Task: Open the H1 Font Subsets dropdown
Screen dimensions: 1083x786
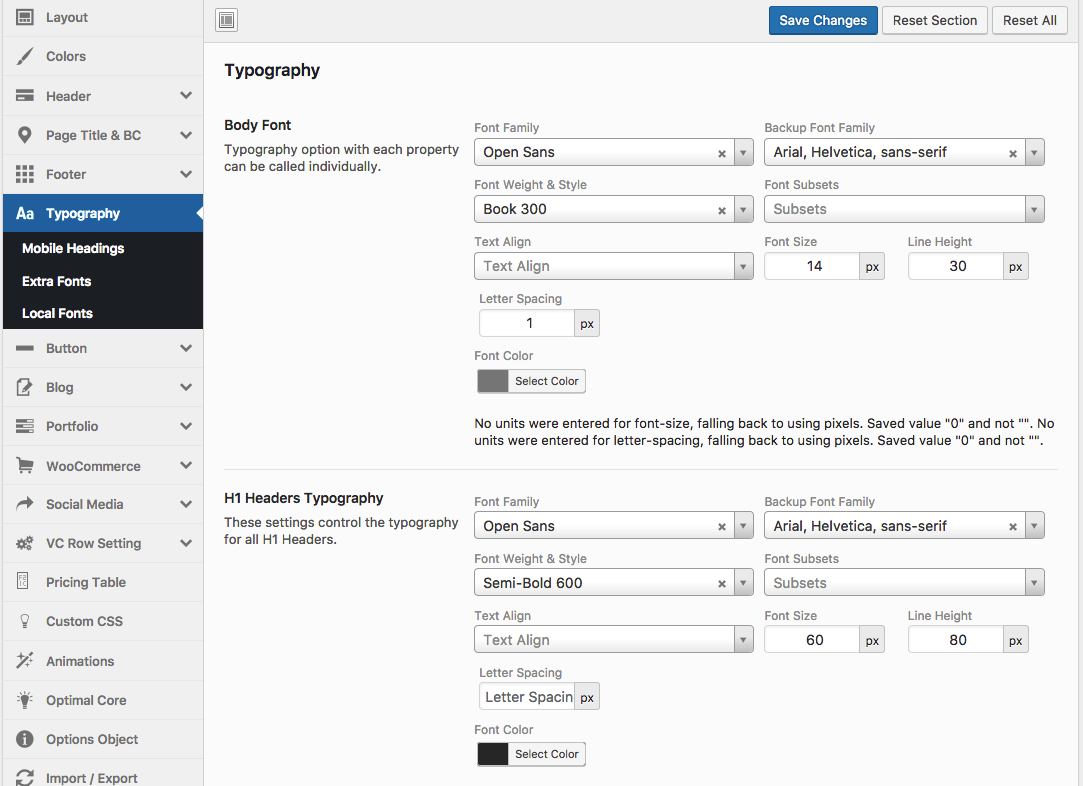Action: tap(904, 583)
